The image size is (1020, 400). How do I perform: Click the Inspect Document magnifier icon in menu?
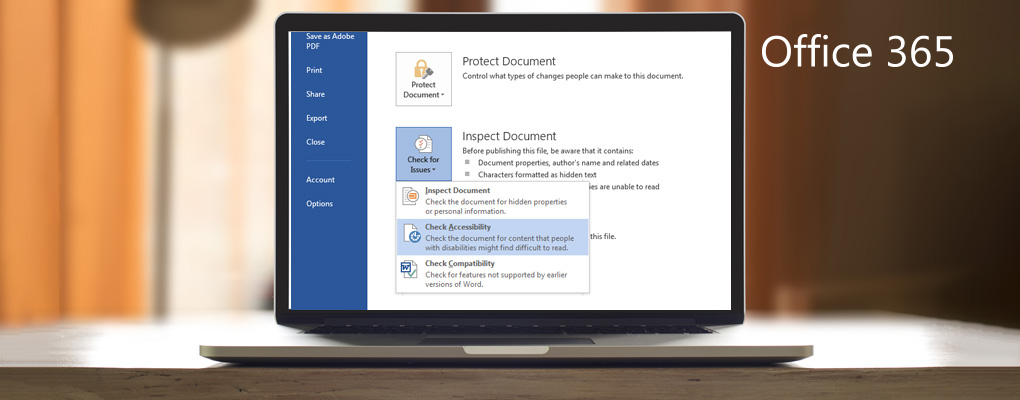coord(410,196)
